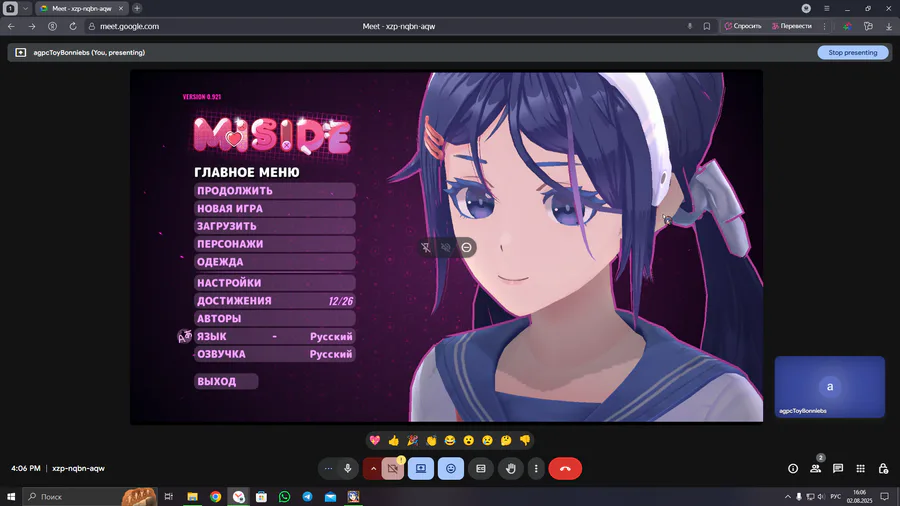
Task: Open АВТОРЫ menu entry
Action: click(274, 318)
